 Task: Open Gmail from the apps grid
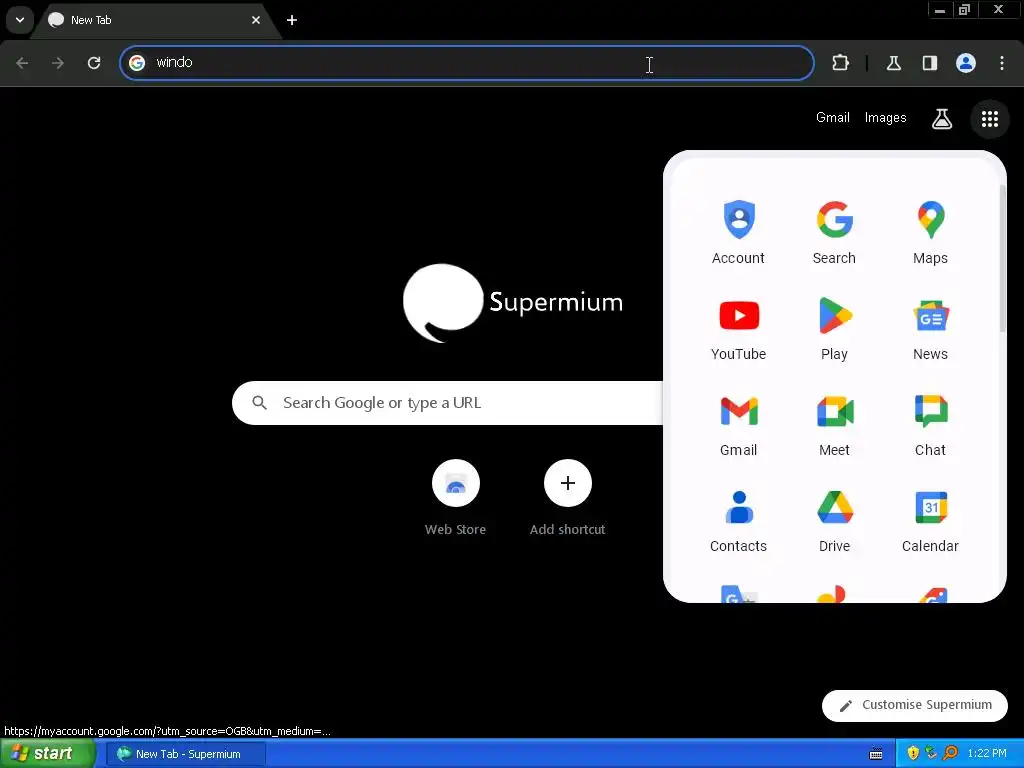739,424
